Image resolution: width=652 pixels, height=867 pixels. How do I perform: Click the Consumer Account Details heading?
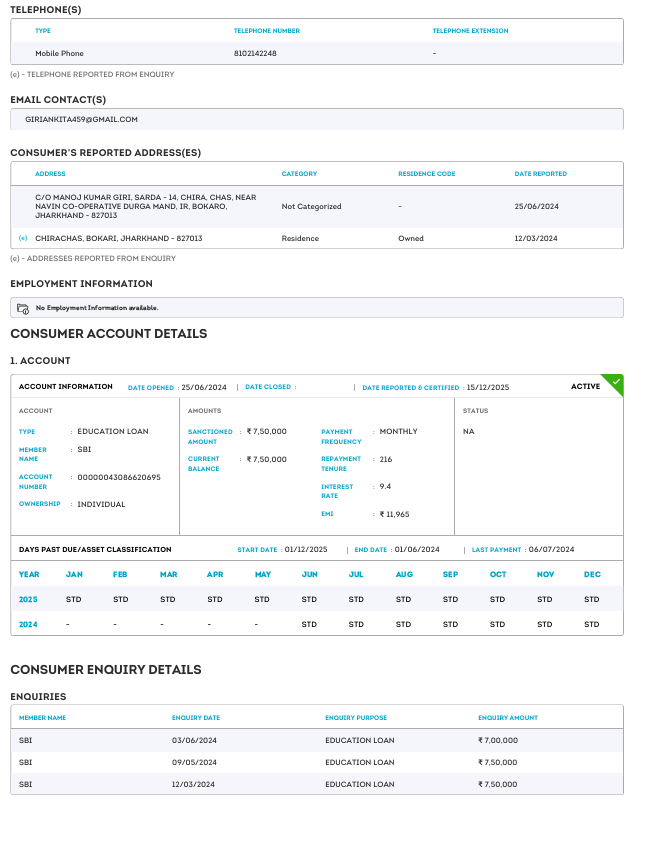click(108, 334)
